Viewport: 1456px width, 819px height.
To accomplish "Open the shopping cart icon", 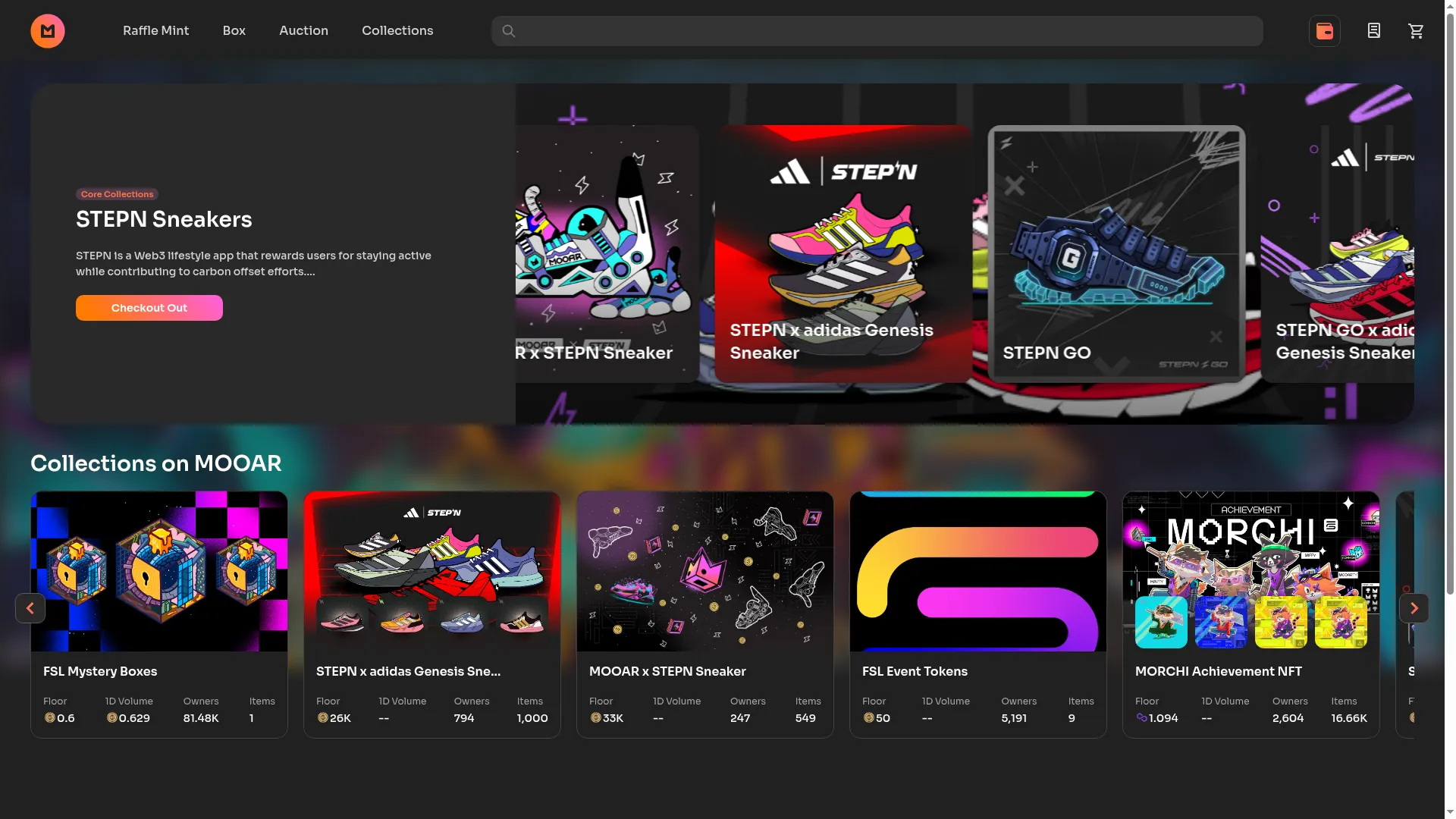I will click(x=1416, y=31).
